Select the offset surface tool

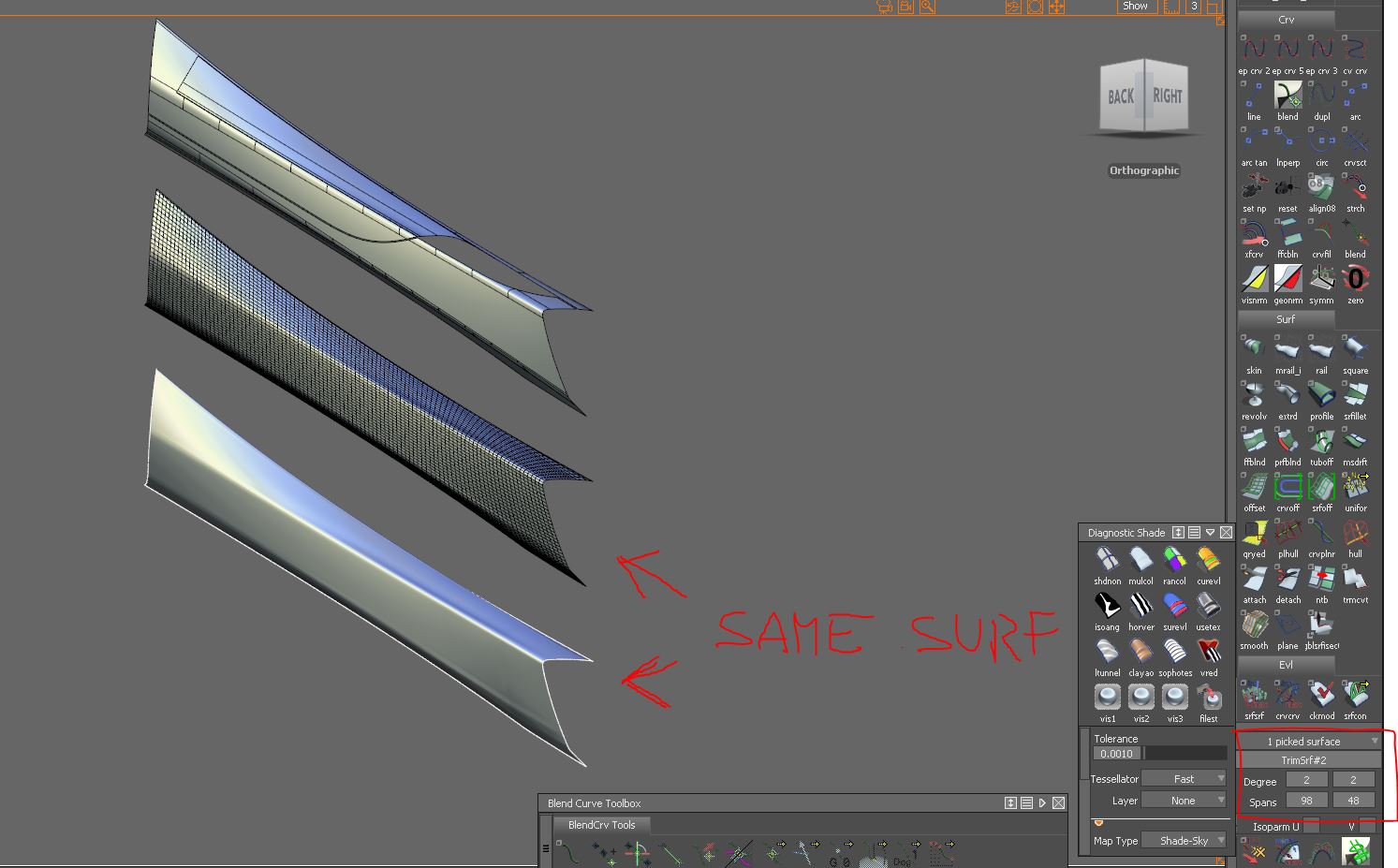[1254, 487]
